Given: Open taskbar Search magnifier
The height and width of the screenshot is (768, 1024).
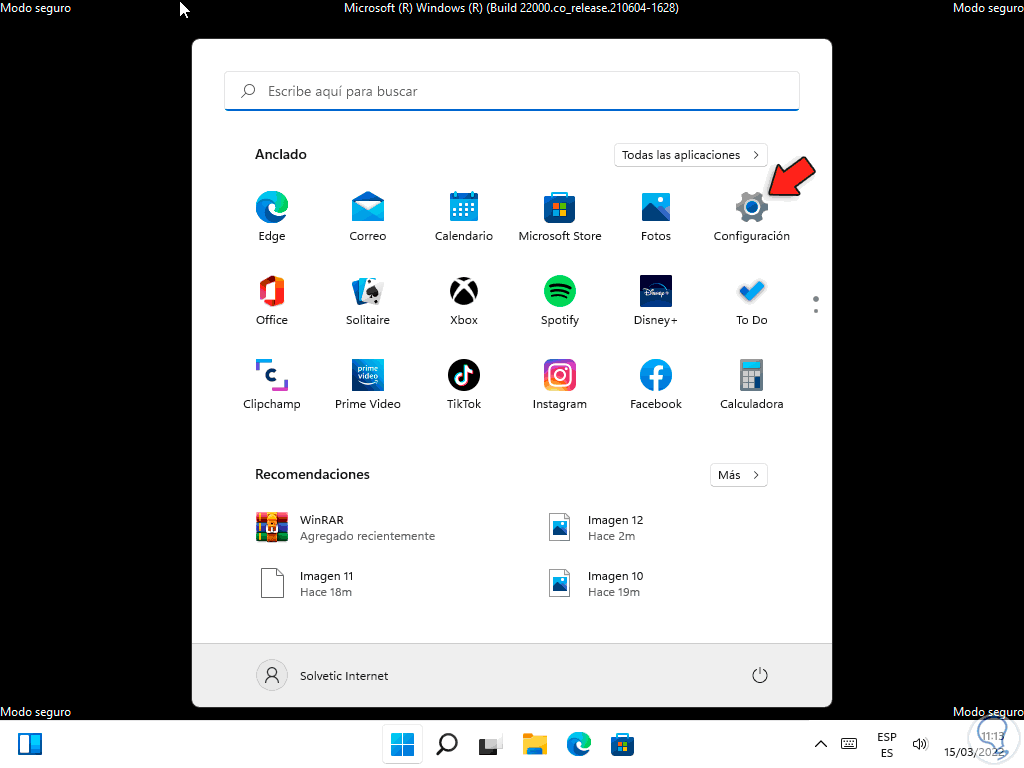Looking at the screenshot, I should 447,744.
